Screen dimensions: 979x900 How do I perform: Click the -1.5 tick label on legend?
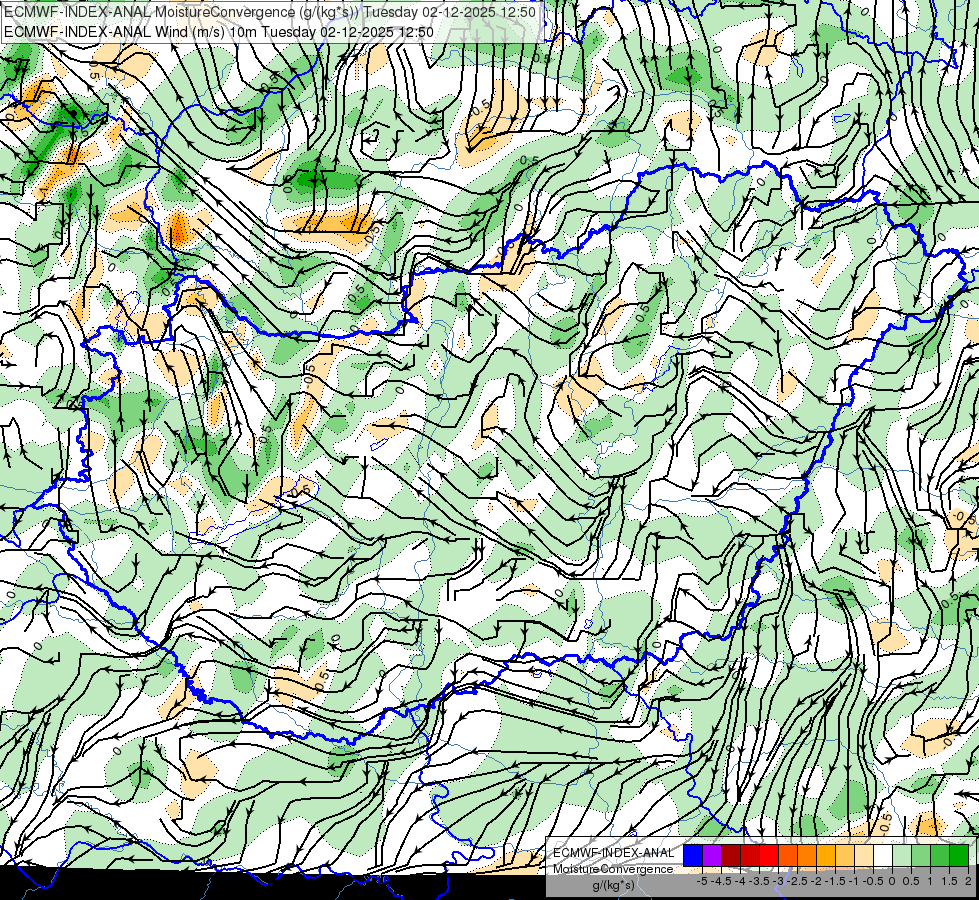tap(835, 881)
